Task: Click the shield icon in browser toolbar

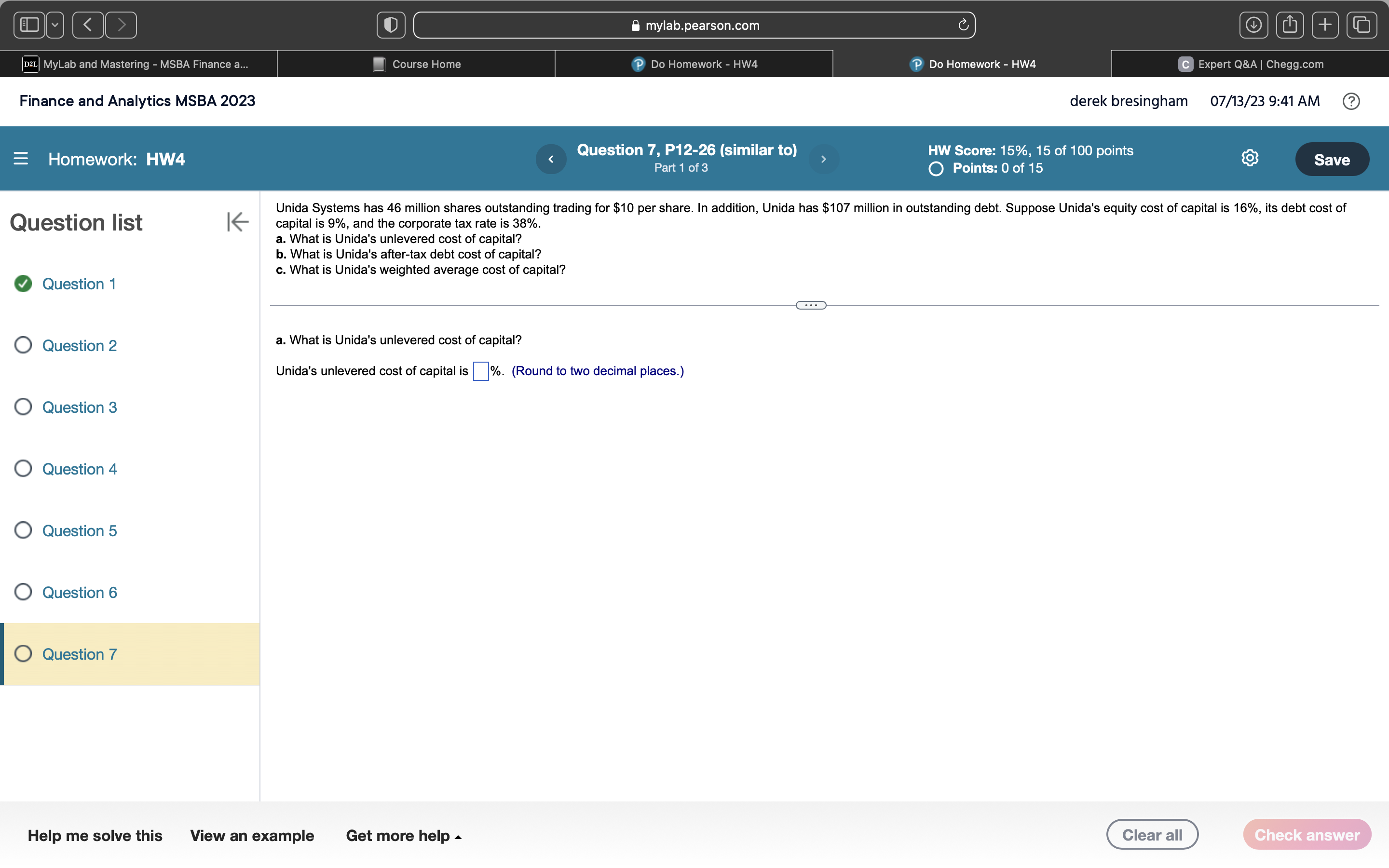Action: pos(391,25)
